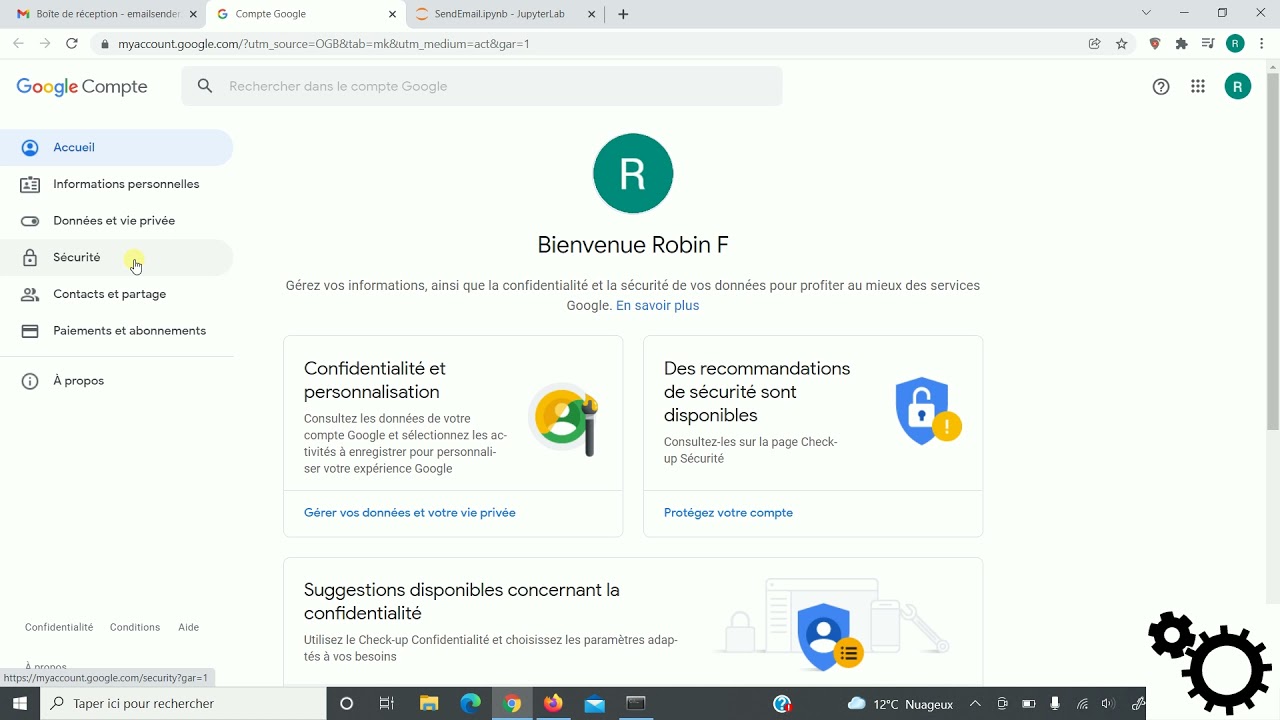This screenshot has height=720, width=1280.
Task: Open Cortana circle on taskbar
Action: tap(347, 704)
